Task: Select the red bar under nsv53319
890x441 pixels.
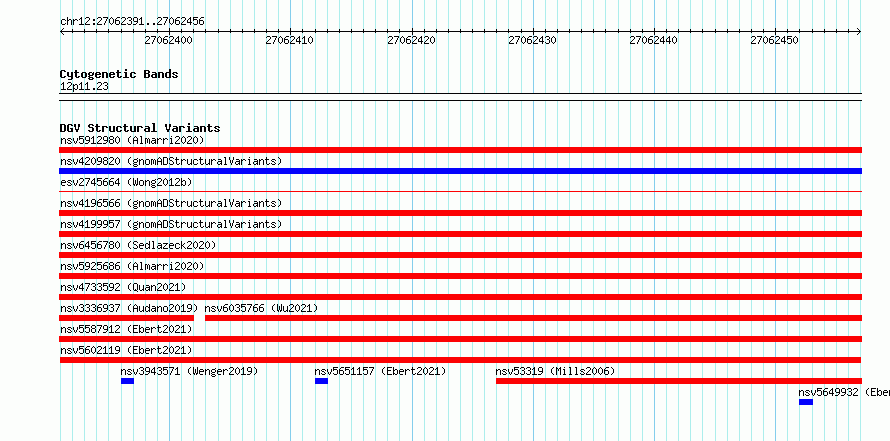Action: click(679, 381)
